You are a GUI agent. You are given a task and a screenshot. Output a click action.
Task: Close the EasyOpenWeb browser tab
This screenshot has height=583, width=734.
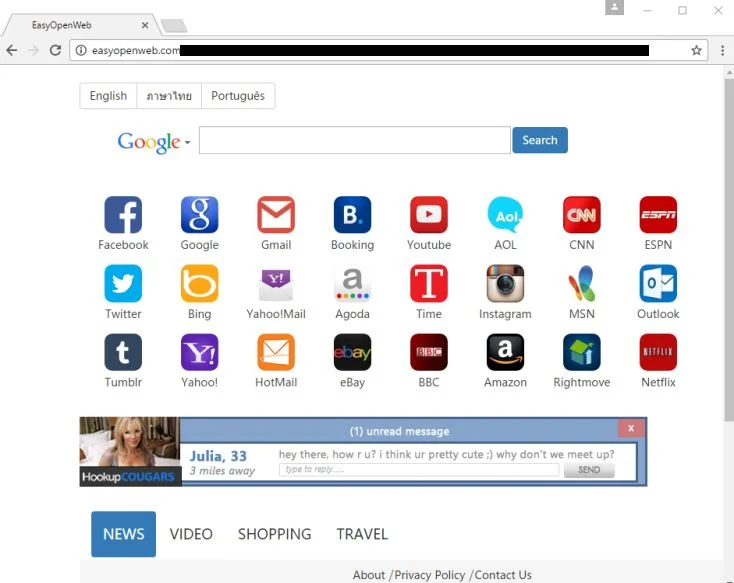[145, 25]
